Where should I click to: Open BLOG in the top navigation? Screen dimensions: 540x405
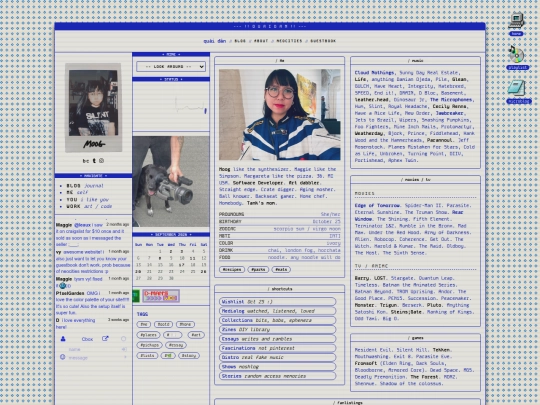[x=240, y=41]
